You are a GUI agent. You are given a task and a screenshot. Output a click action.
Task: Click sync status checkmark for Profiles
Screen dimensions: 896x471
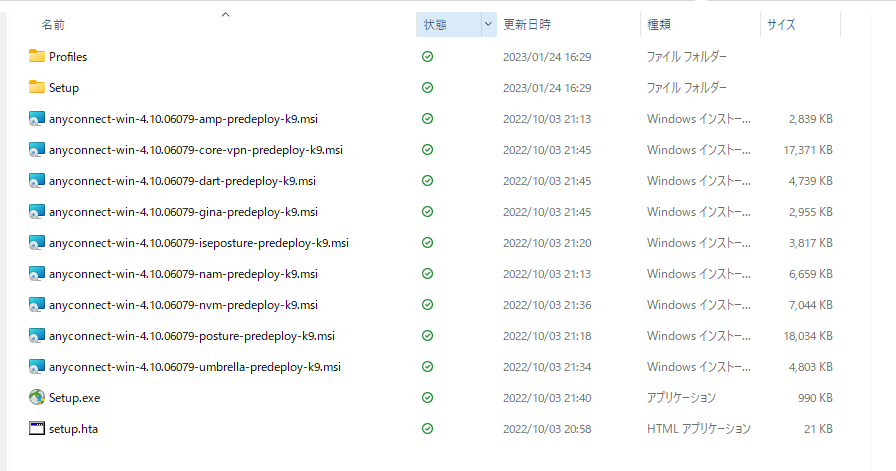click(427, 57)
